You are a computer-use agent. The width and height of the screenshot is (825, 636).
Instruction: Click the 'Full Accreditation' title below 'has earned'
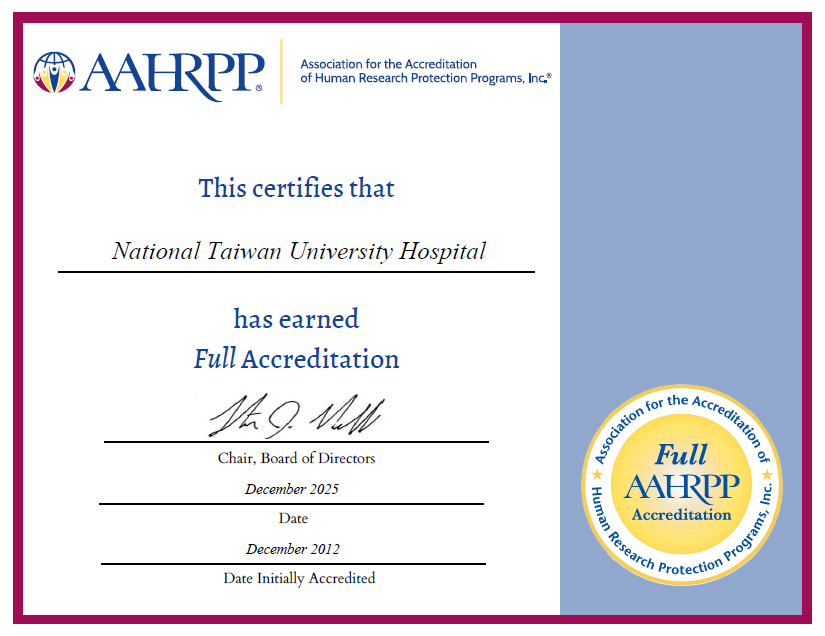tap(296, 359)
